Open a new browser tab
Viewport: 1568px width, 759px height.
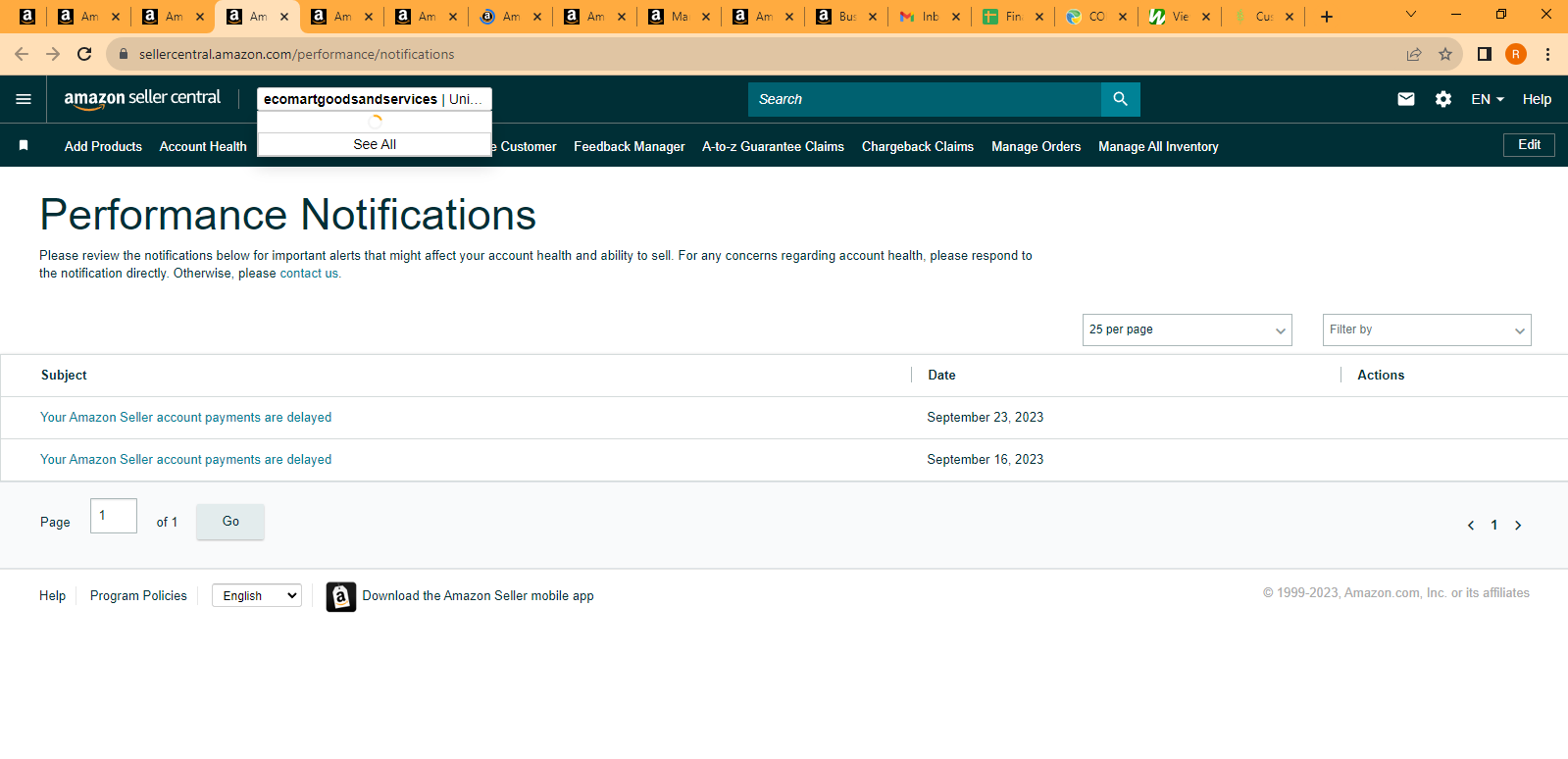(1327, 17)
